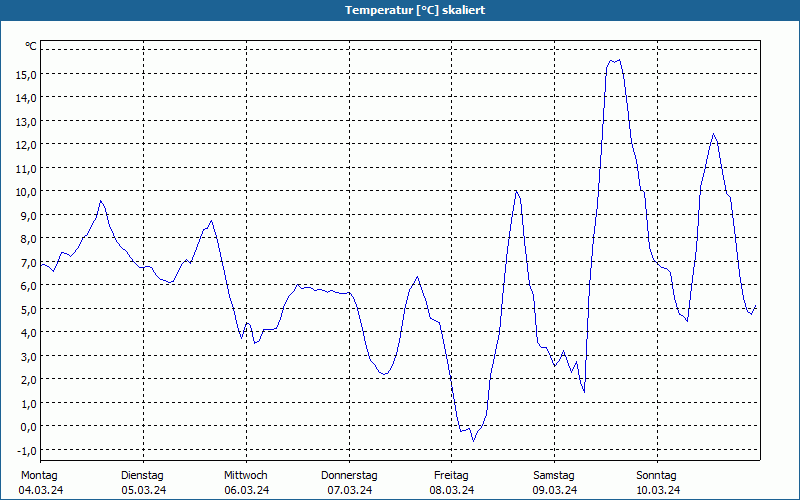This screenshot has height=500, width=800.
Task: Select the Sonntag day label
Action: point(657,476)
